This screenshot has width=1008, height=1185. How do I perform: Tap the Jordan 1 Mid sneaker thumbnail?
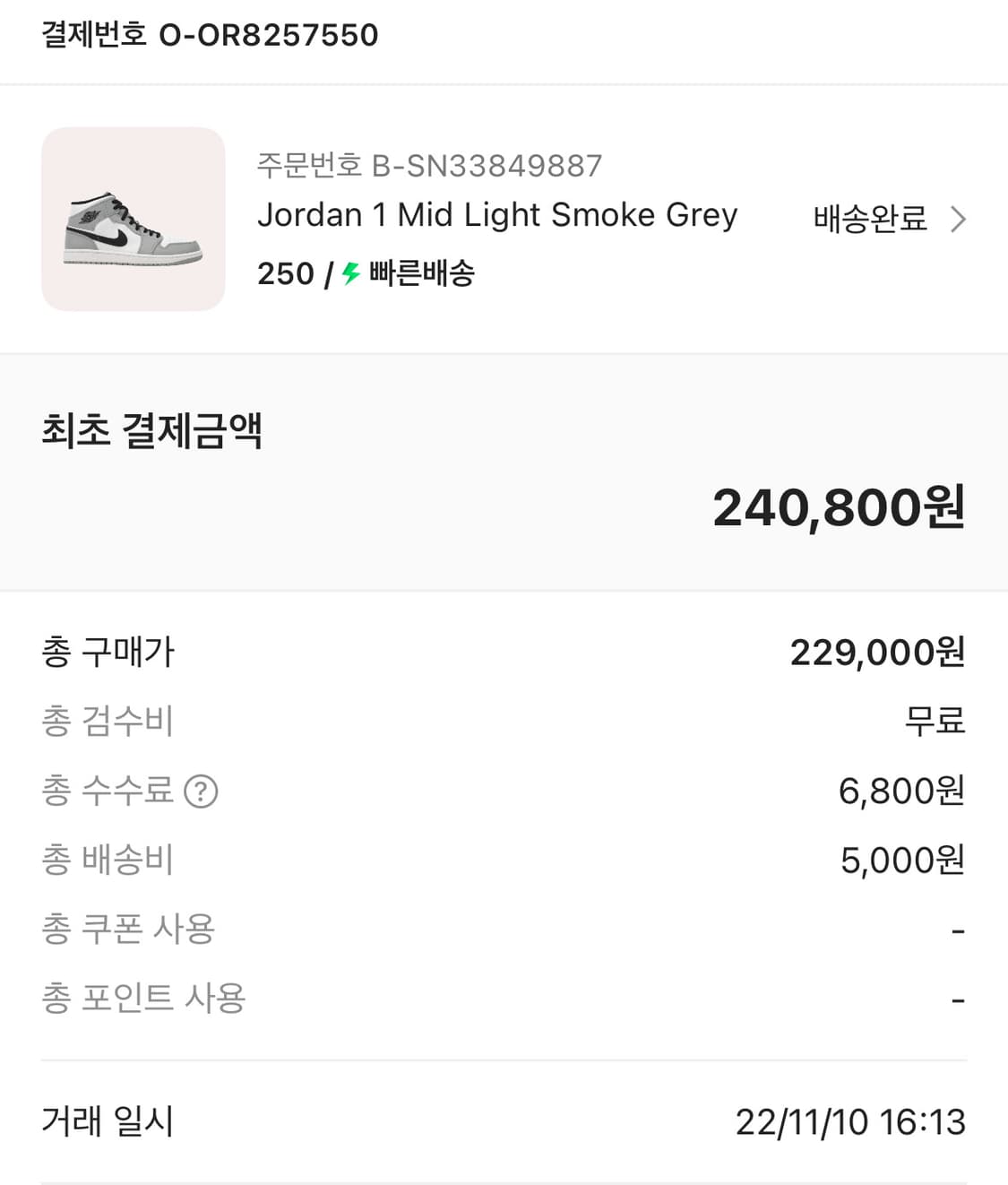(134, 220)
